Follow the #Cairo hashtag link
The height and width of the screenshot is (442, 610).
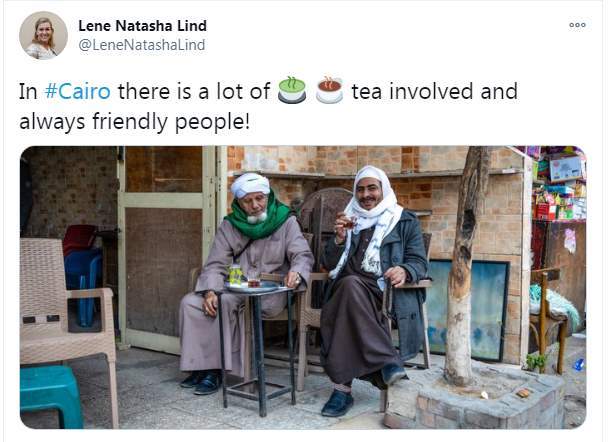pyautogui.click(x=78, y=92)
